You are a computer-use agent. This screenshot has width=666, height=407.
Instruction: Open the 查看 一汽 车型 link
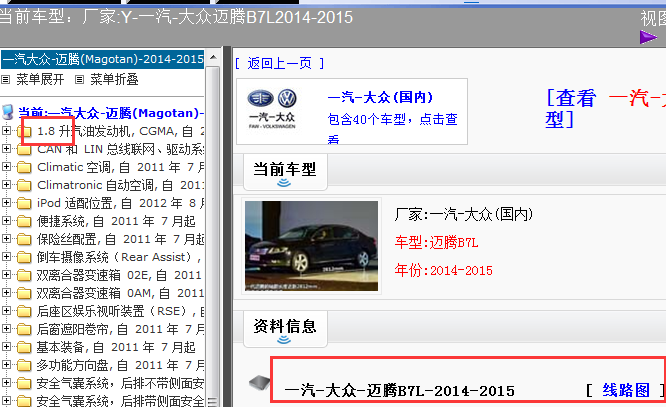606,109
